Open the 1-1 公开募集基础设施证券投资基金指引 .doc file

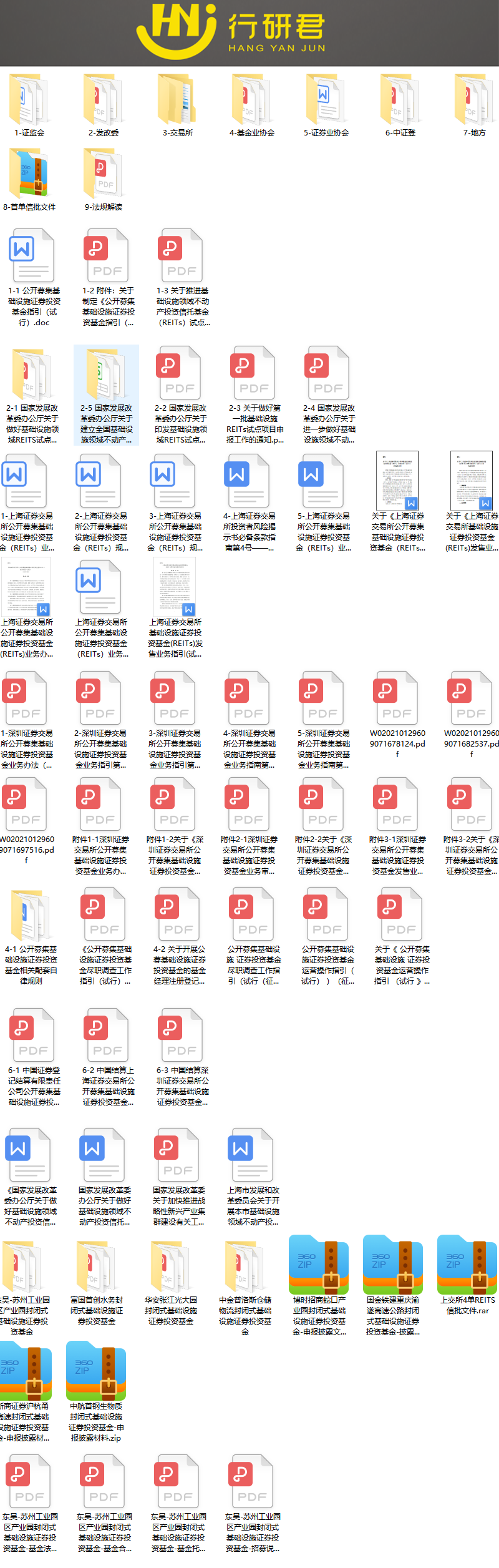coord(32,257)
